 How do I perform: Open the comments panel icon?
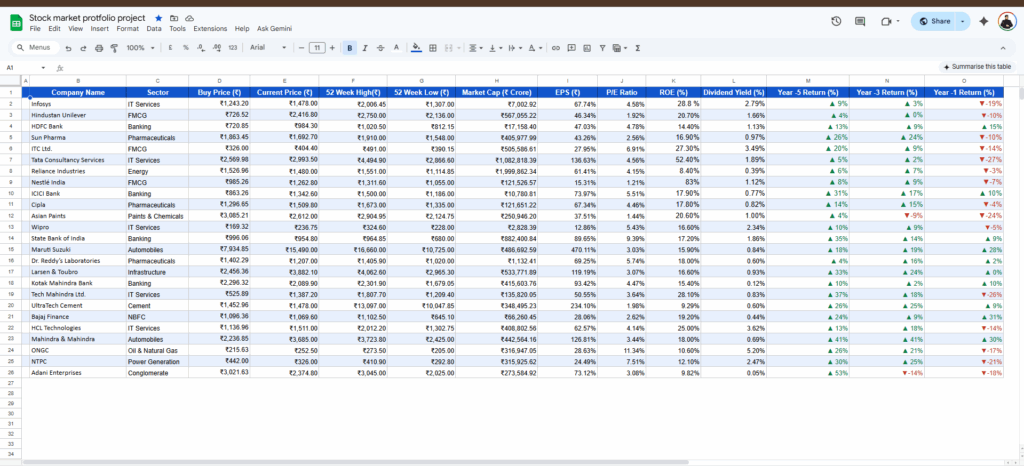click(x=859, y=21)
